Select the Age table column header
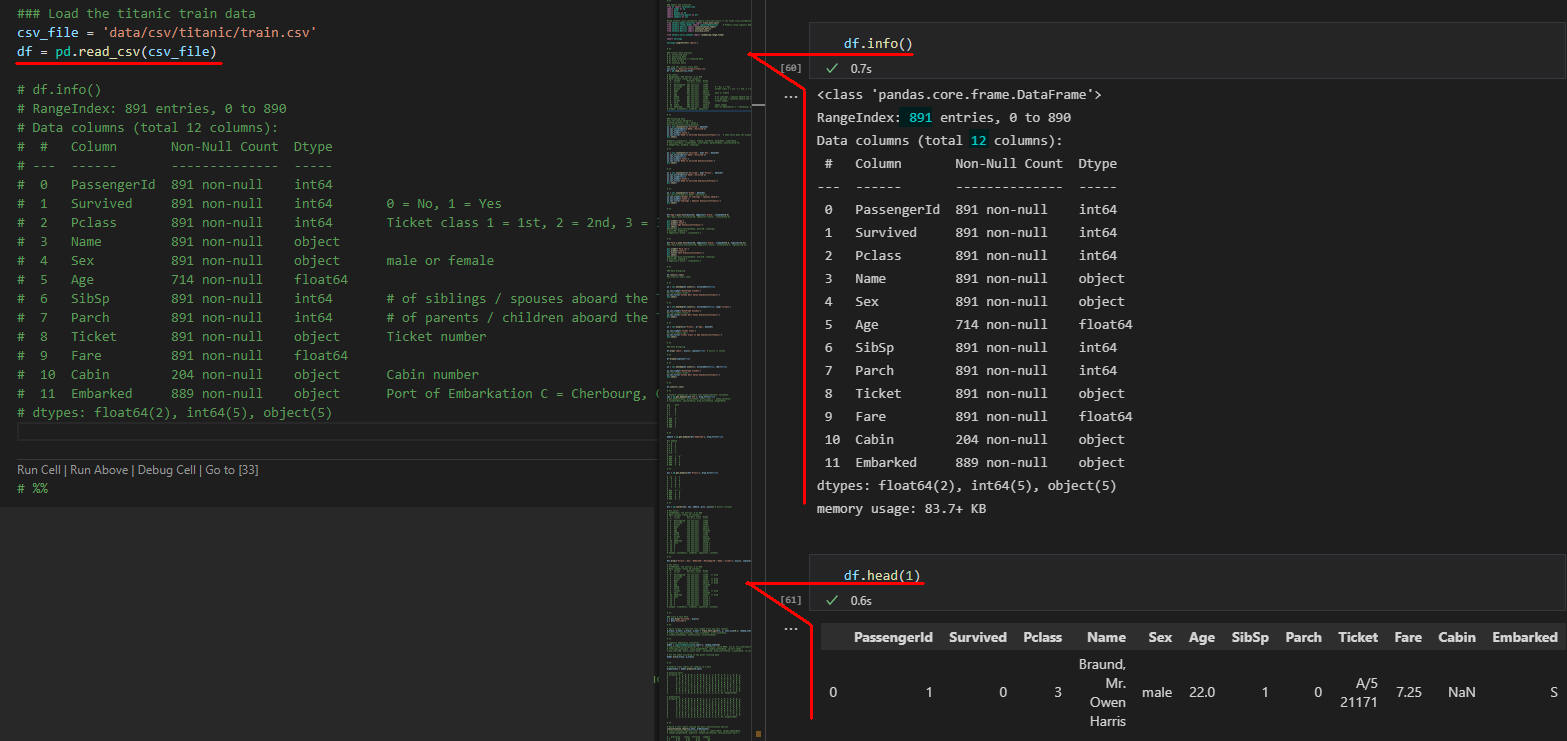 (x=1202, y=637)
